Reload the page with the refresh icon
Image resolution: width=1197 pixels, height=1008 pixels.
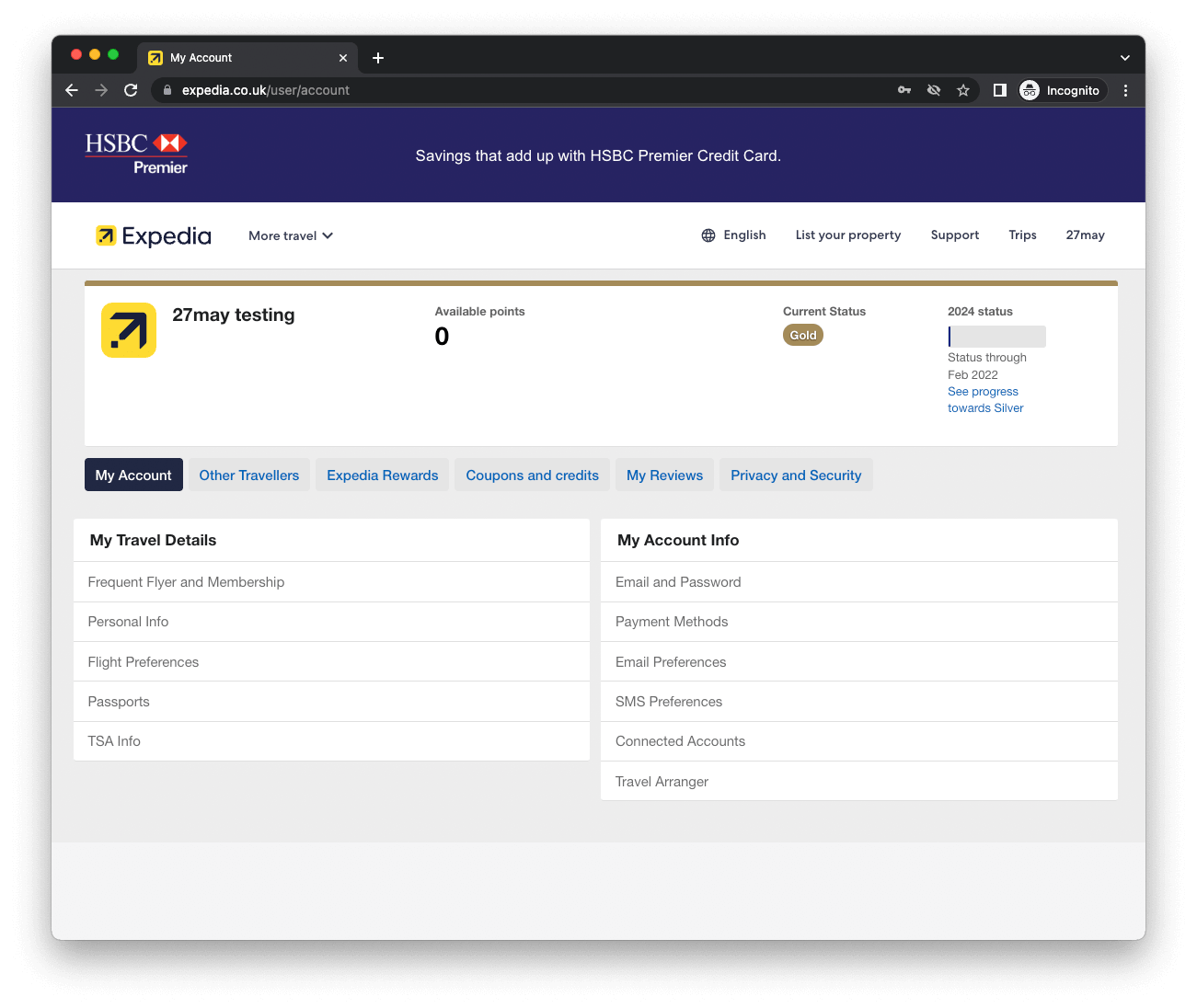point(131,90)
